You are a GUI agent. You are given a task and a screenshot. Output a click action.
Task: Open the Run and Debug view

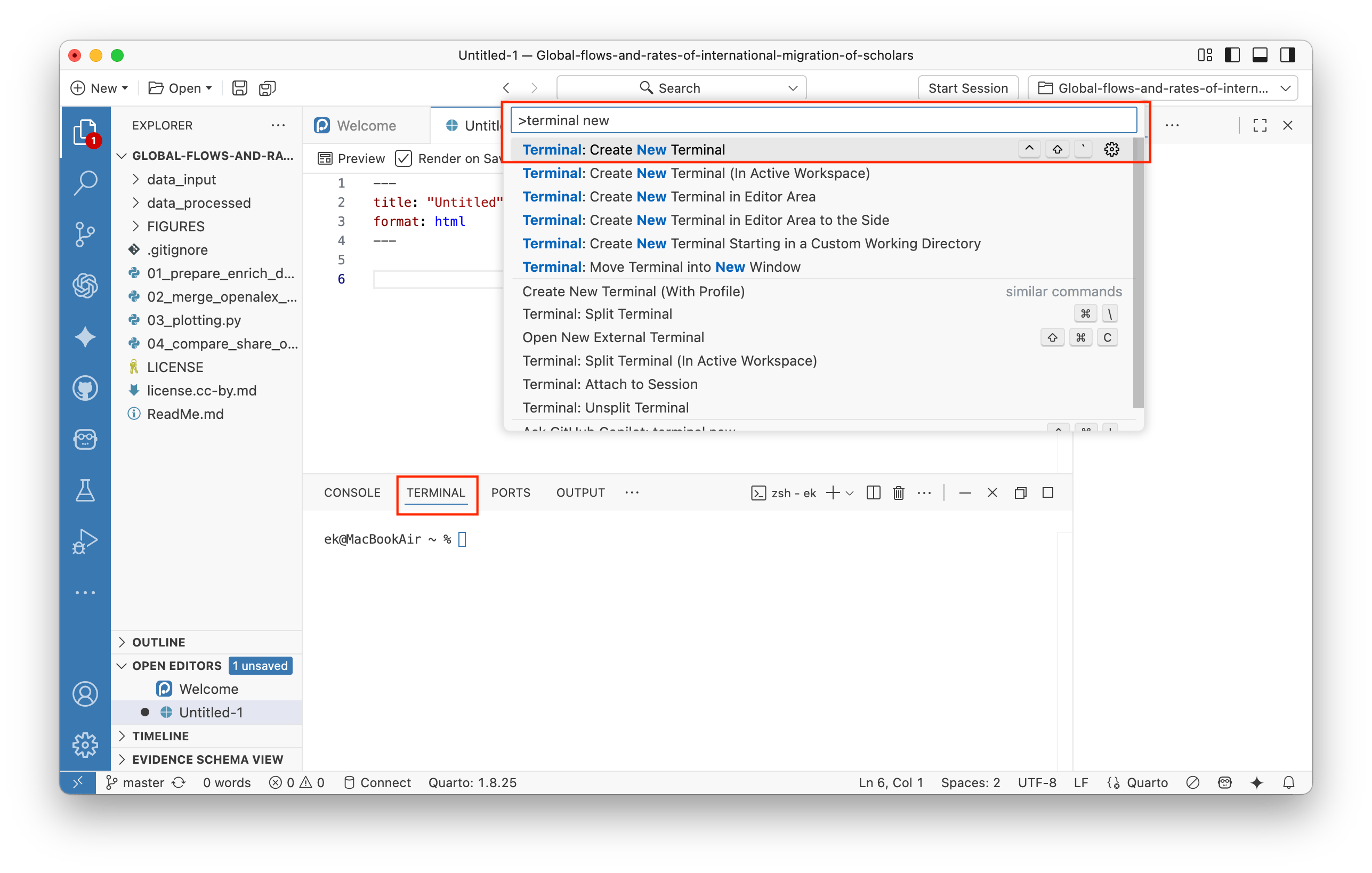click(85, 541)
